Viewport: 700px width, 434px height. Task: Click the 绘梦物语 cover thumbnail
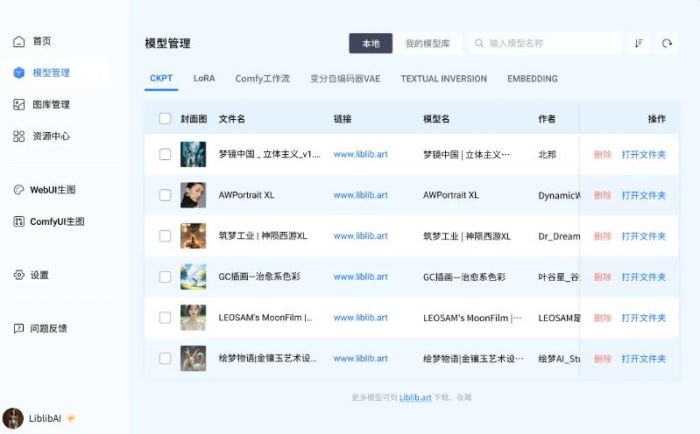tap(193, 358)
